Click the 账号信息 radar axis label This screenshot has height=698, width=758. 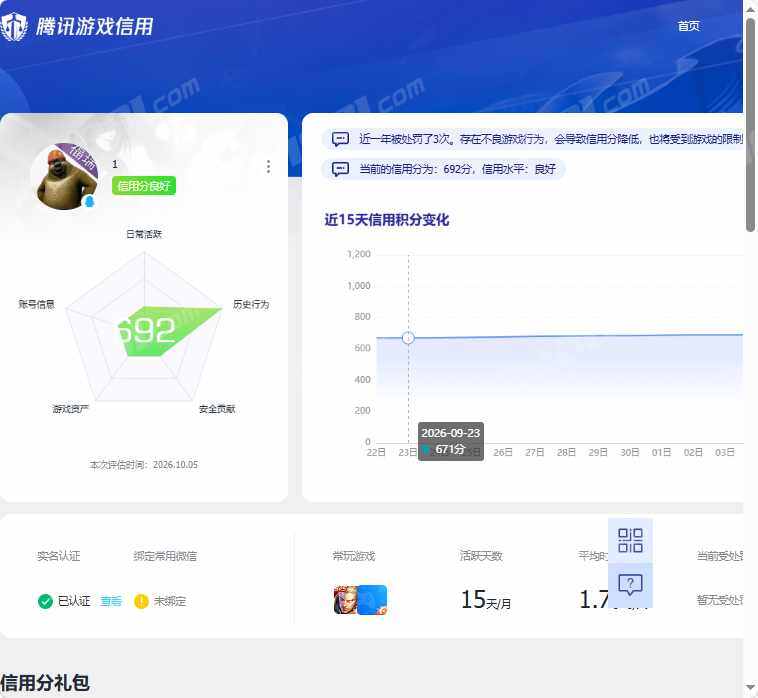37,305
